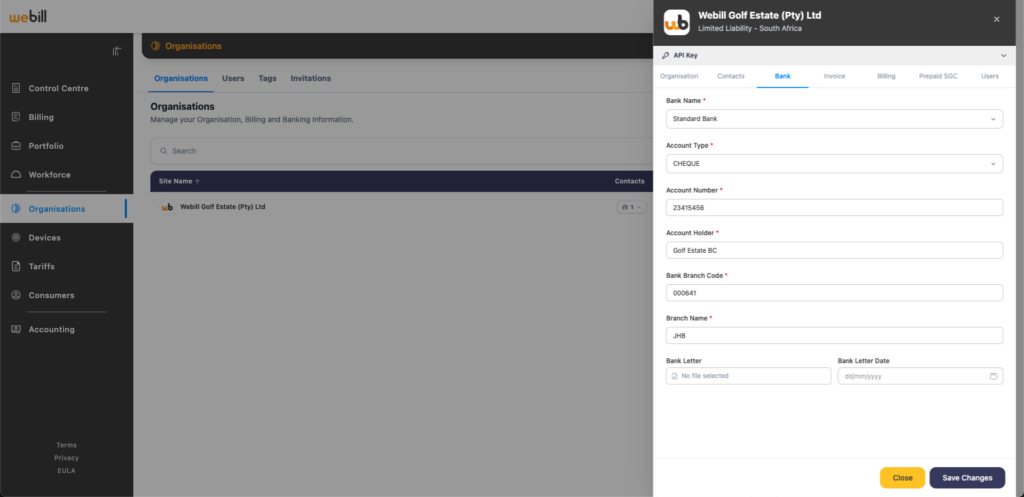Click the organisations Search box

[402, 151]
